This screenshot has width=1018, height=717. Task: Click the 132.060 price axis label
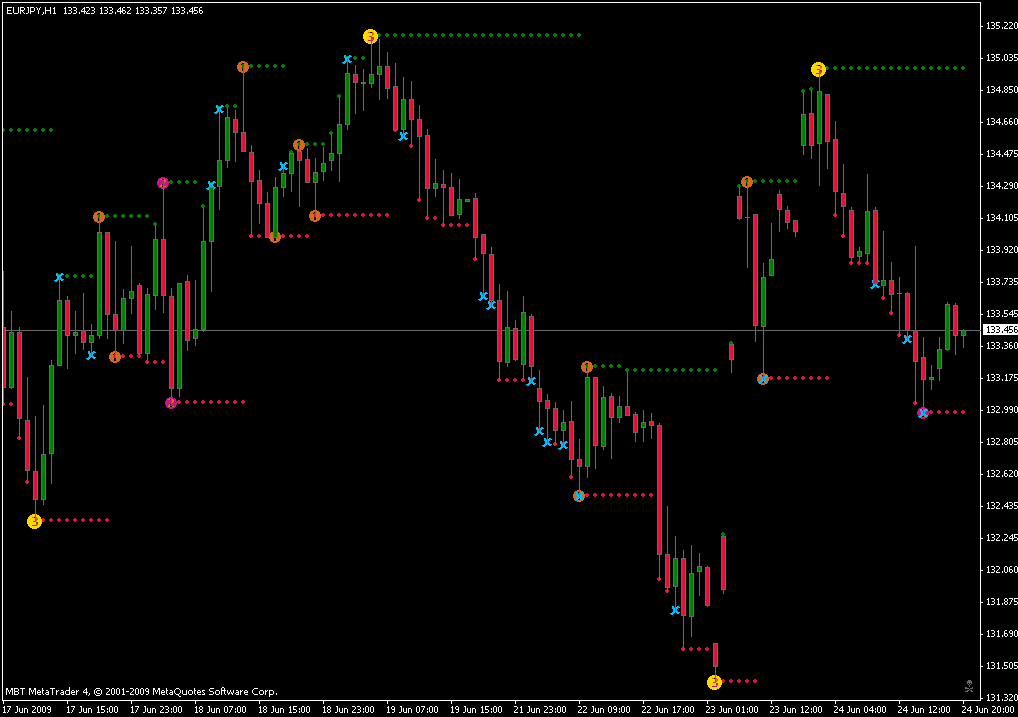point(1001,570)
